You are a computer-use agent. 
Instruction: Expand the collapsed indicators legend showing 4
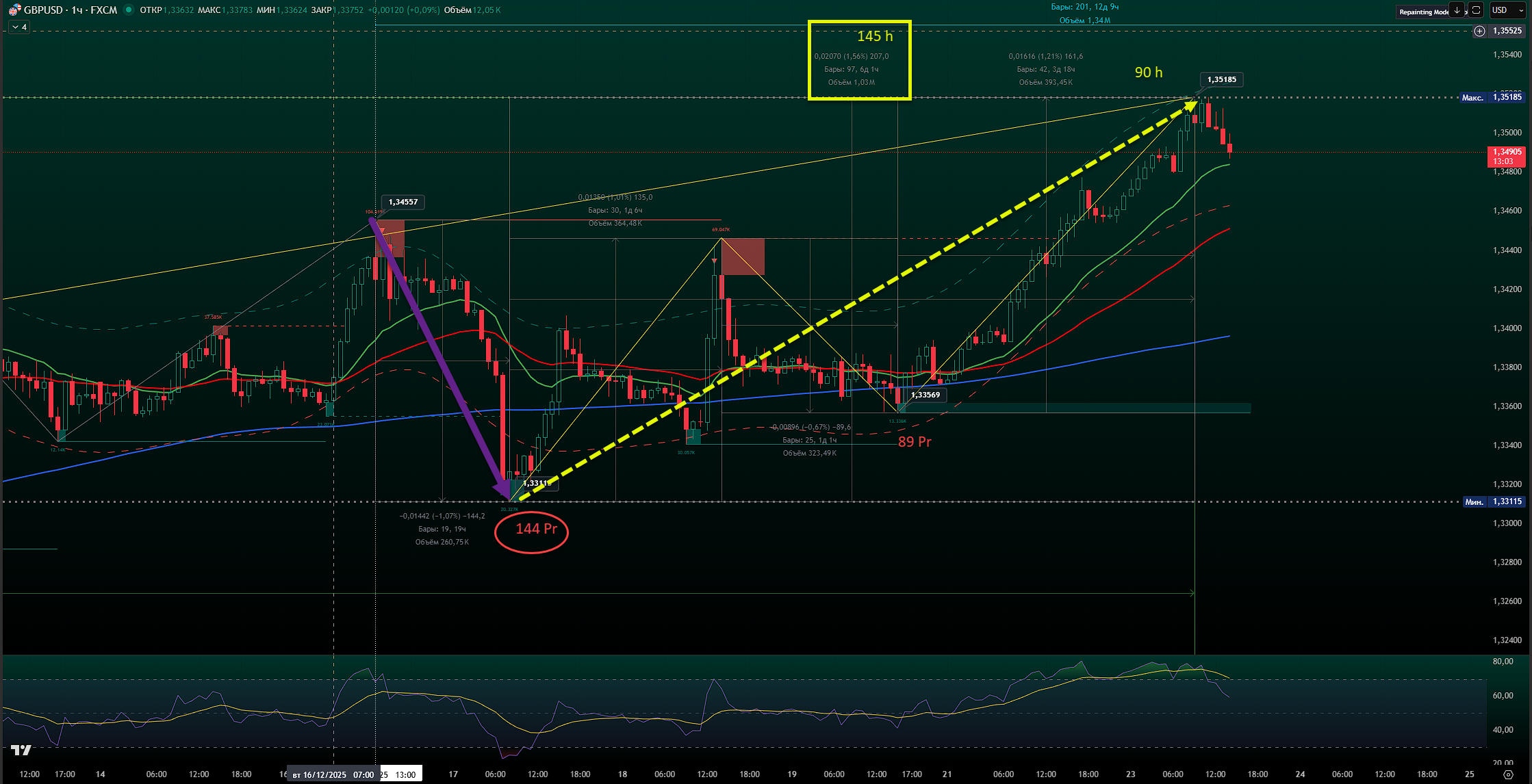pos(18,27)
